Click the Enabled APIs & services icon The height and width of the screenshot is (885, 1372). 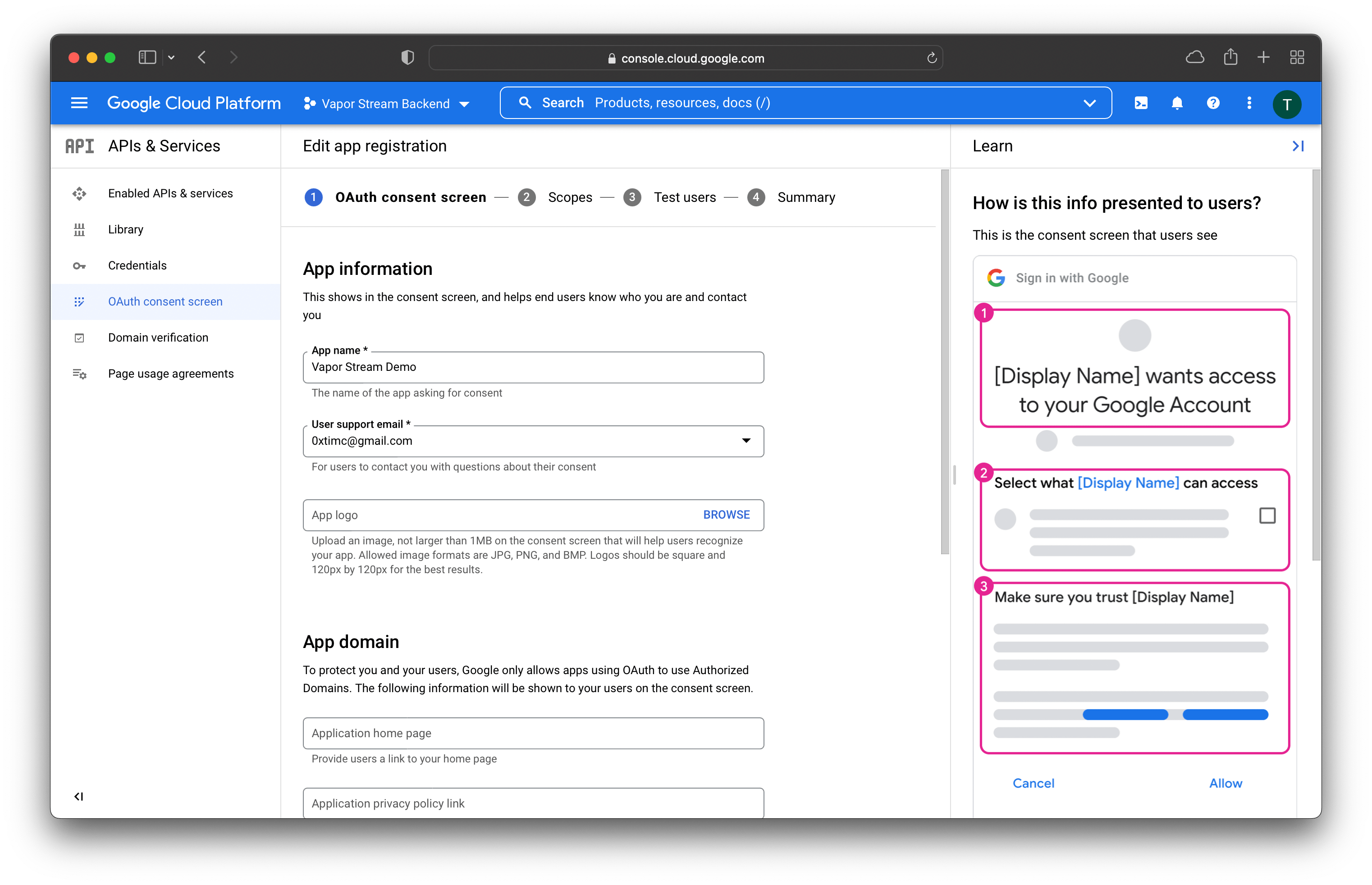click(x=80, y=192)
